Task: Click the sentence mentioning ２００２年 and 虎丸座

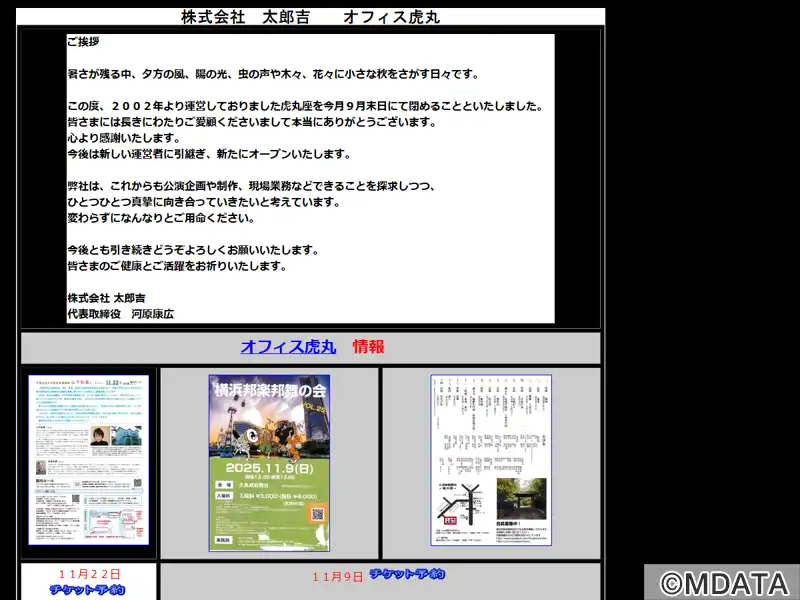Action: pos(305,106)
